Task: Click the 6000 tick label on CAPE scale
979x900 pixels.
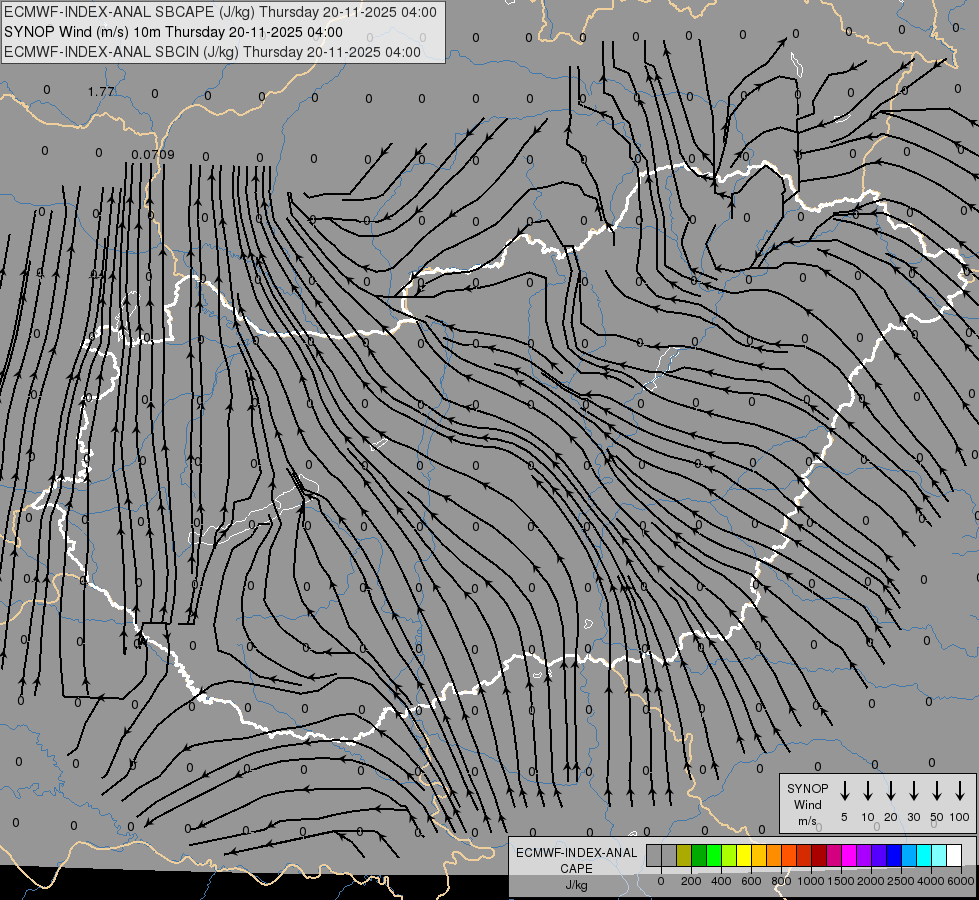Action: pos(961,881)
